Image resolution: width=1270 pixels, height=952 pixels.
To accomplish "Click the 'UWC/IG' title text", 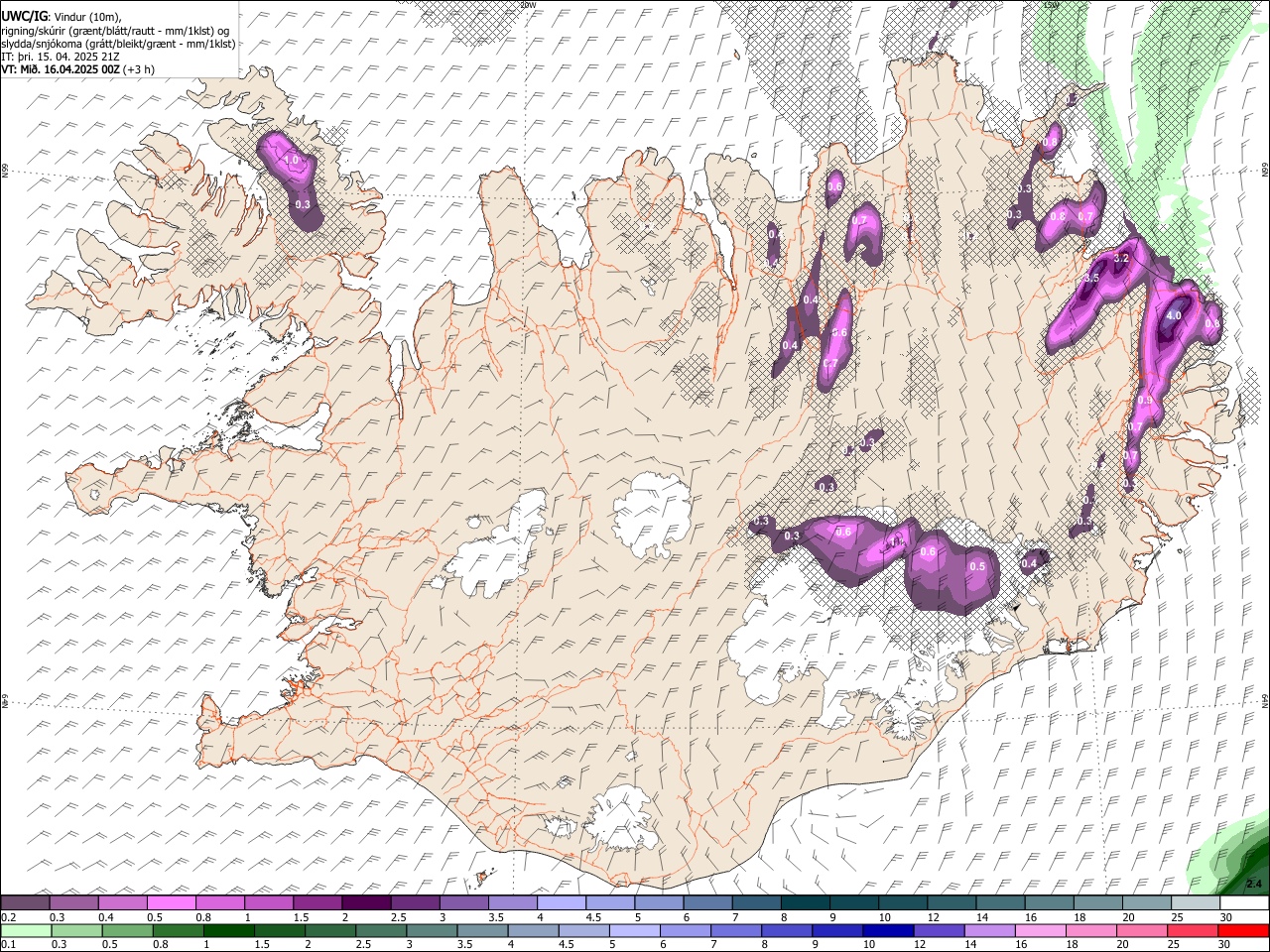I will [24, 17].
